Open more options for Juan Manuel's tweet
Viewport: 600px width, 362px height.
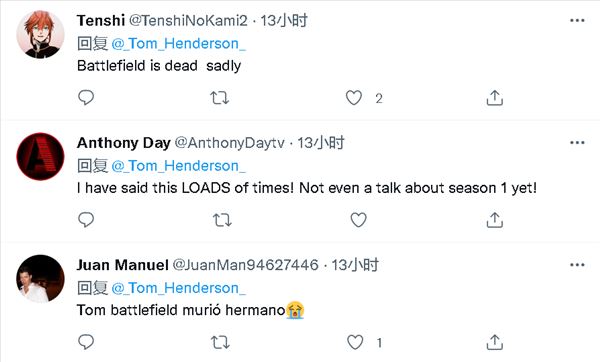[577, 265]
